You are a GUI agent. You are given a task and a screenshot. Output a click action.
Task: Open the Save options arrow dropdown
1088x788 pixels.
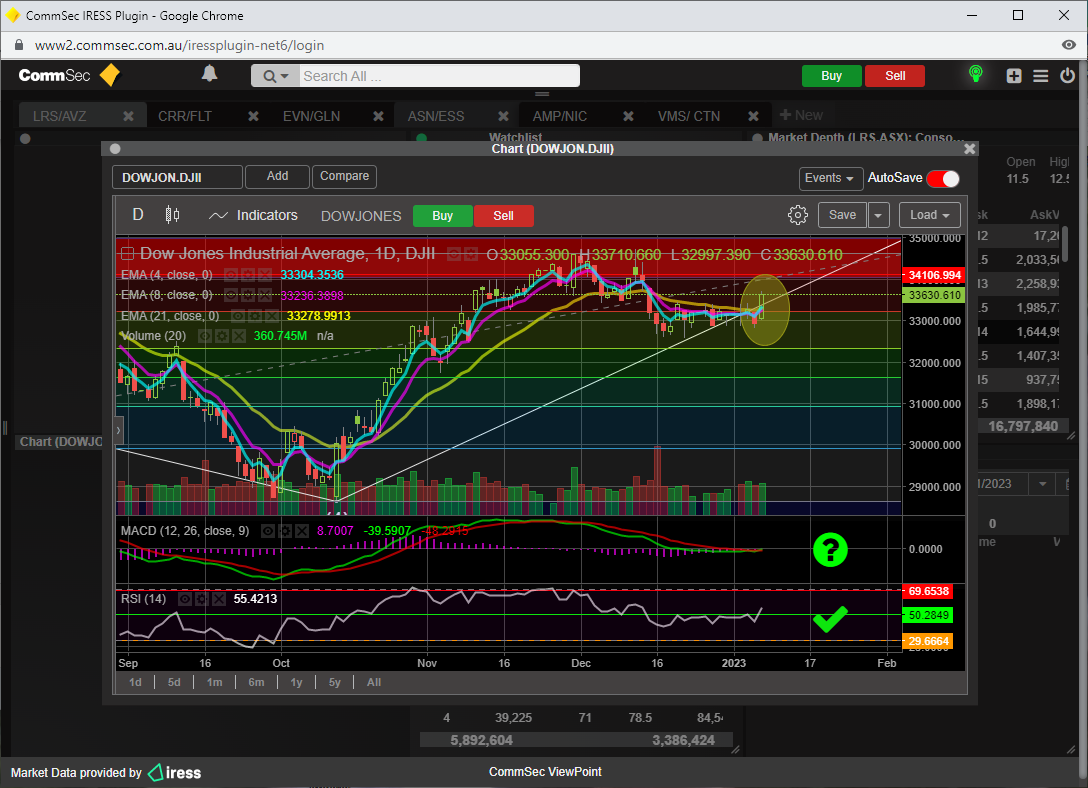pyautogui.click(x=878, y=215)
